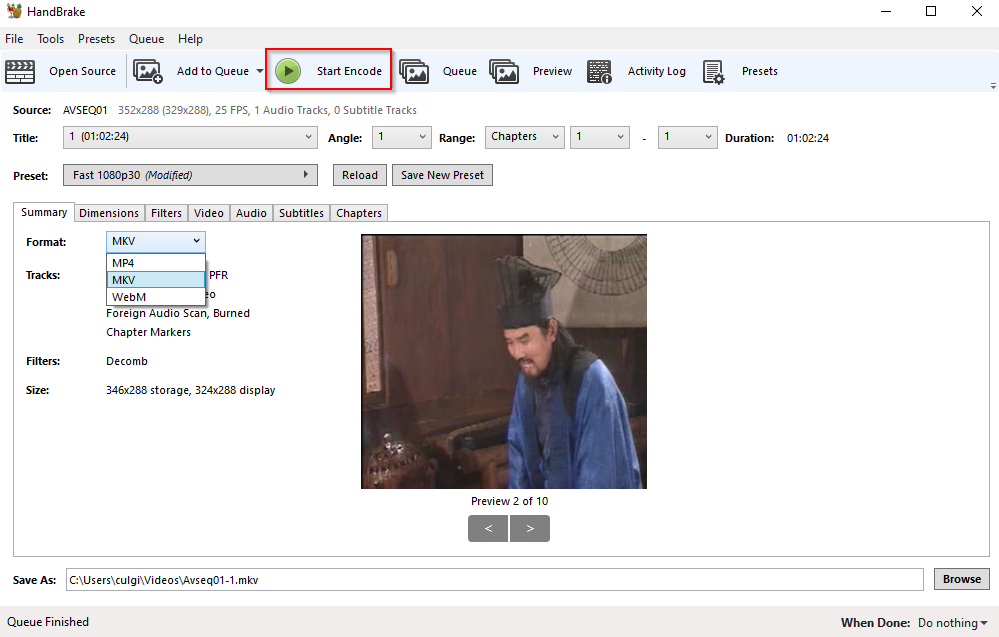Switch to the Summary tab
The height and width of the screenshot is (637, 999).
[44, 212]
